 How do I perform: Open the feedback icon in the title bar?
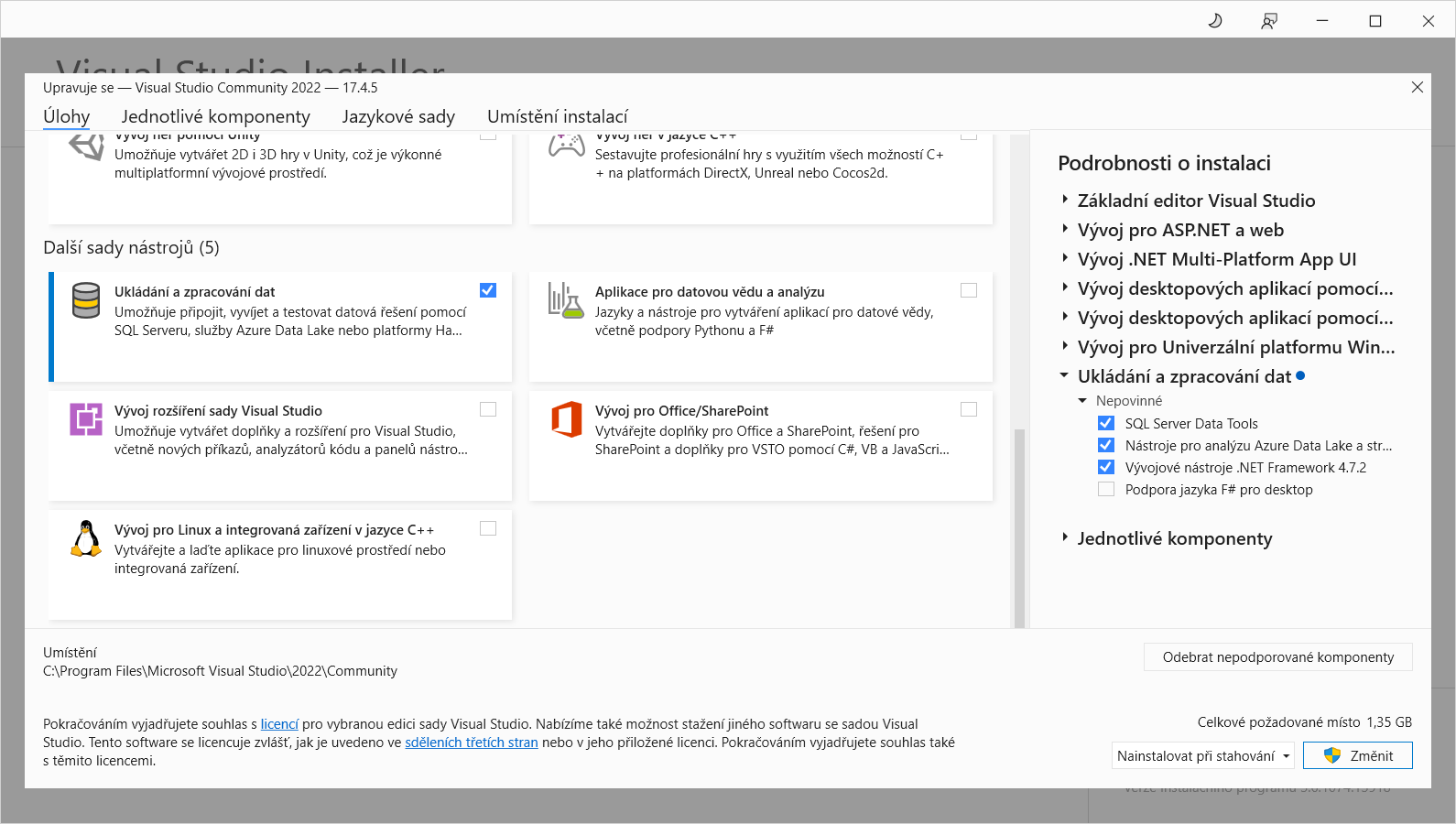point(1268,20)
